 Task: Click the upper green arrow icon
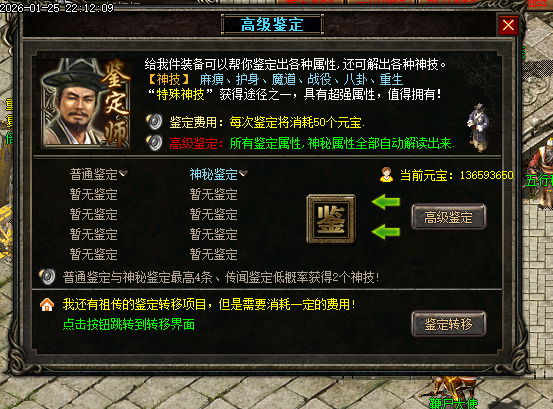tap(386, 202)
